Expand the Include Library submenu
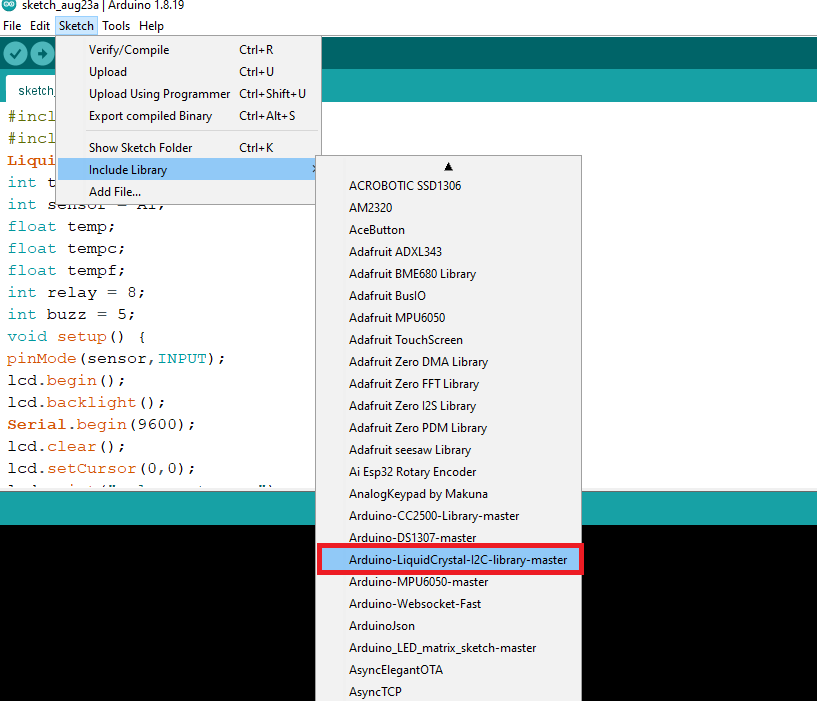 tap(187, 170)
